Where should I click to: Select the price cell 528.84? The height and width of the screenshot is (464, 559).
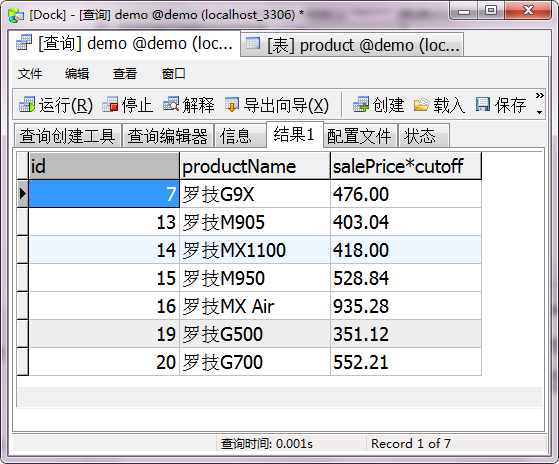click(x=406, y=278)
